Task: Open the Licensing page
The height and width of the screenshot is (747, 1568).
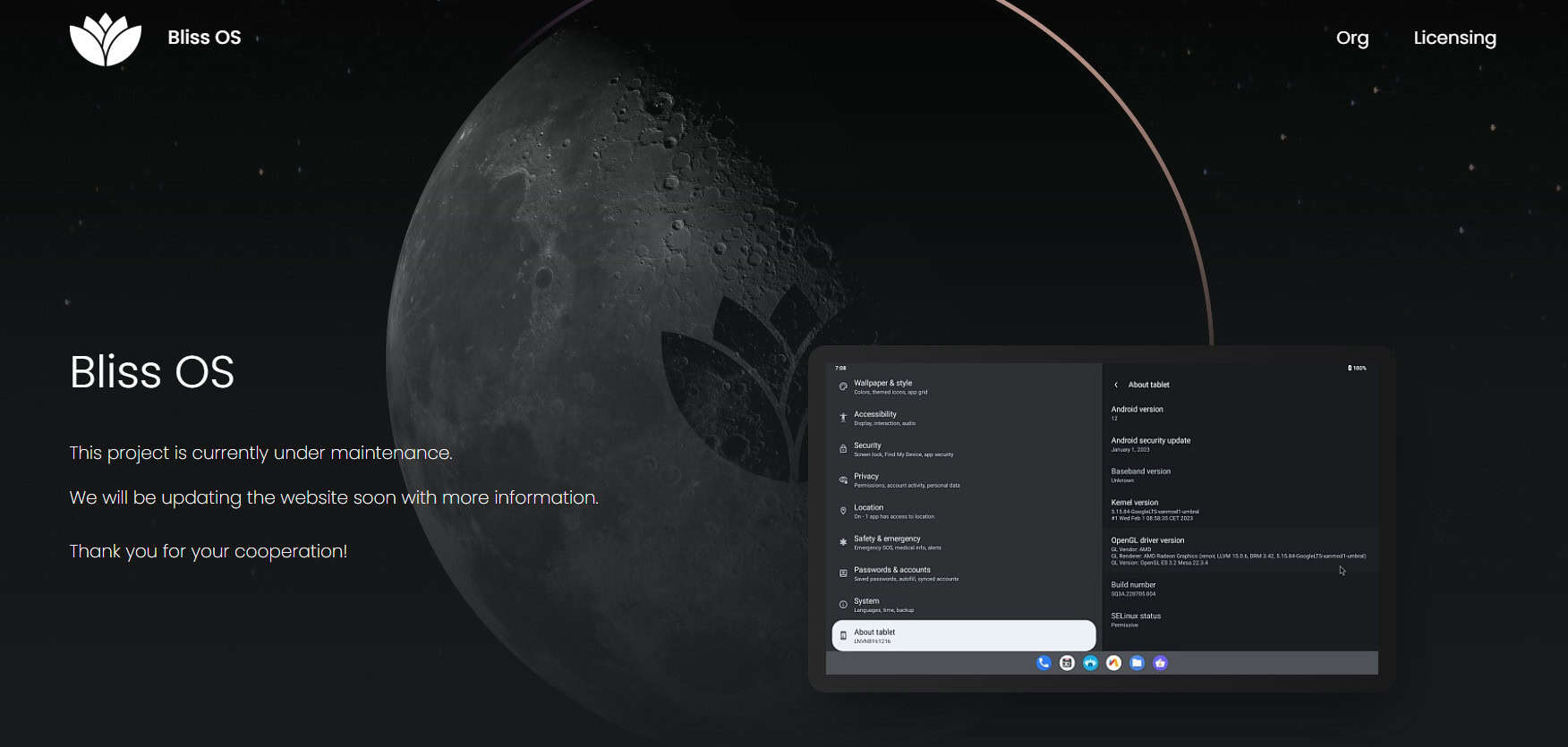Action: (x=1454, y=38)
